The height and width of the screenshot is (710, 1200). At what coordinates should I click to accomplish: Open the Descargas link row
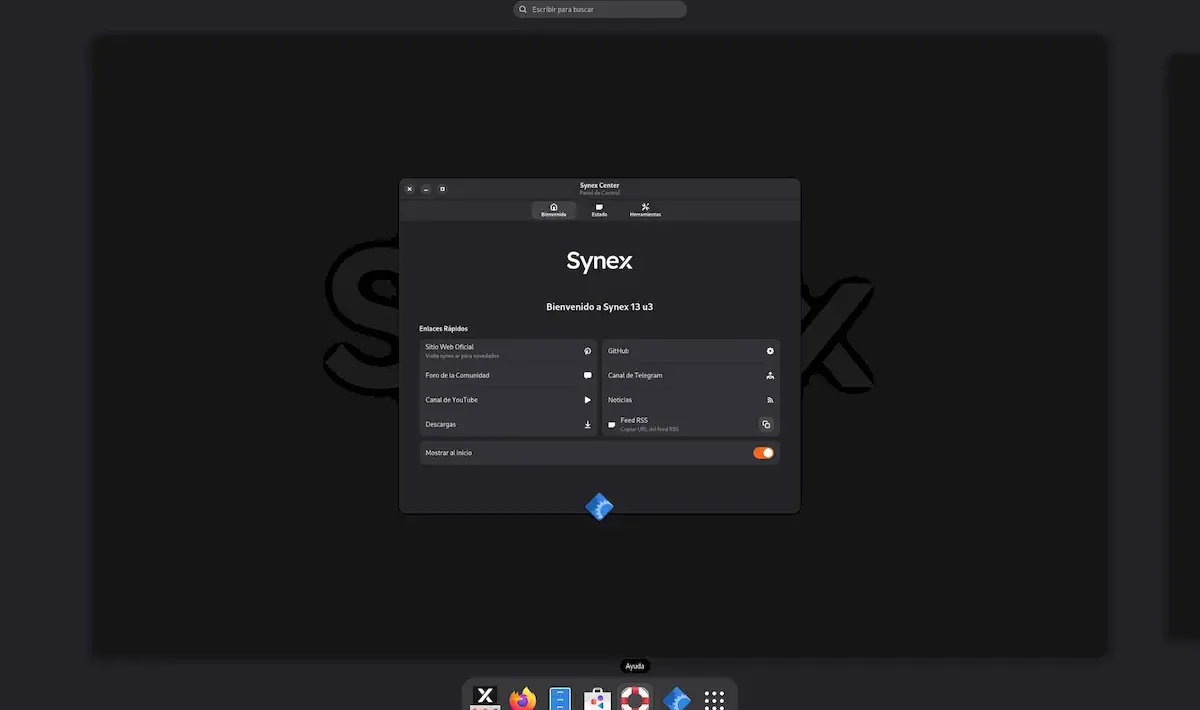coord(509,424)
